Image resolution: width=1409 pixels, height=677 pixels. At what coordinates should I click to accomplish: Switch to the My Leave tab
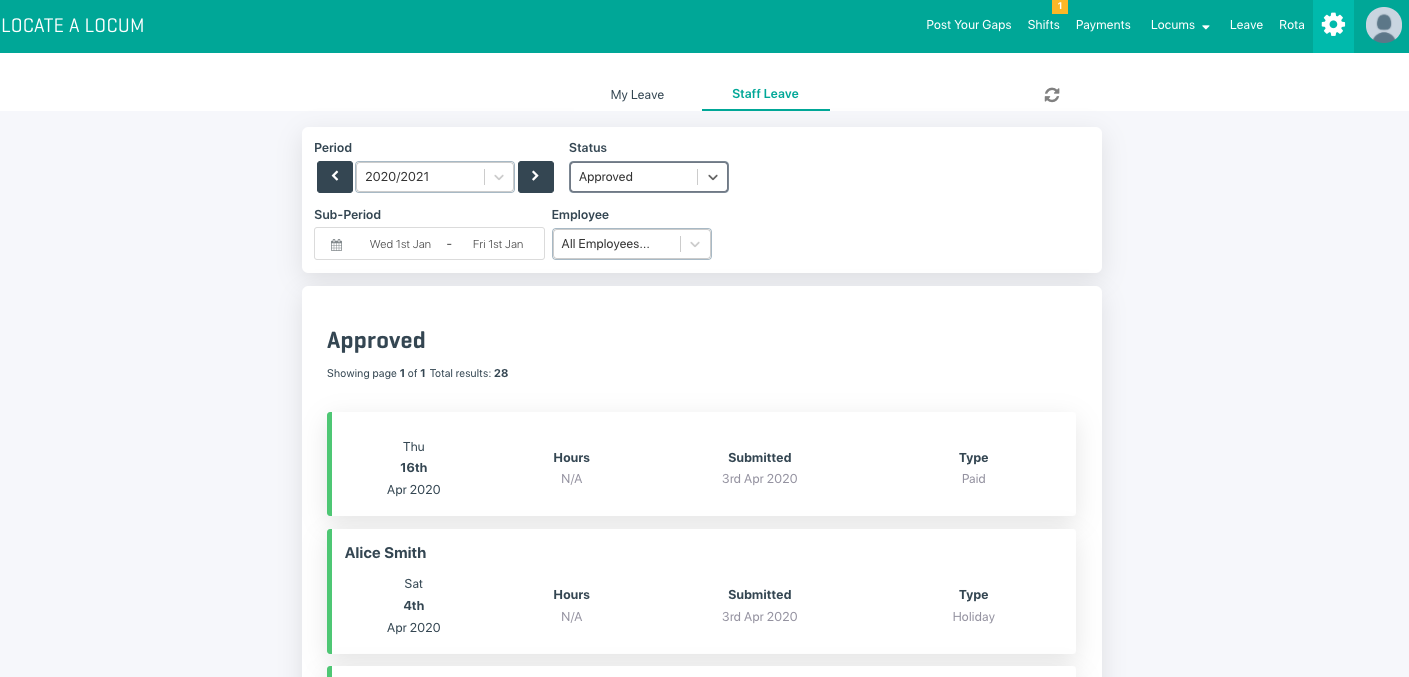click(637, 95)
